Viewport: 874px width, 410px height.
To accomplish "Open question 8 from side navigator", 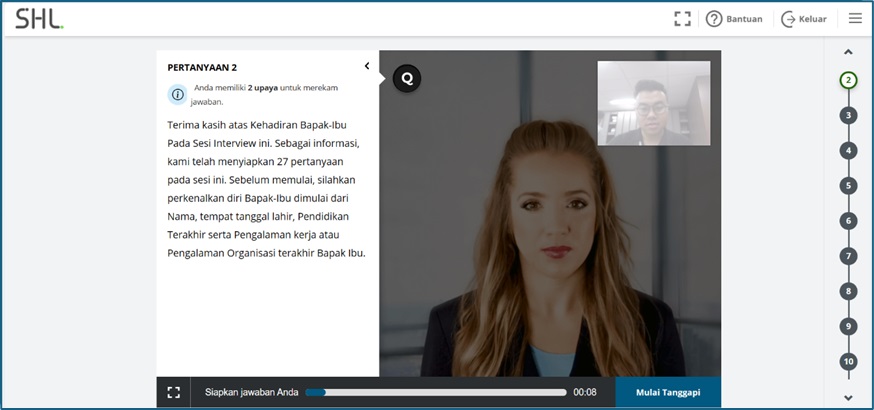I will 848,291.
